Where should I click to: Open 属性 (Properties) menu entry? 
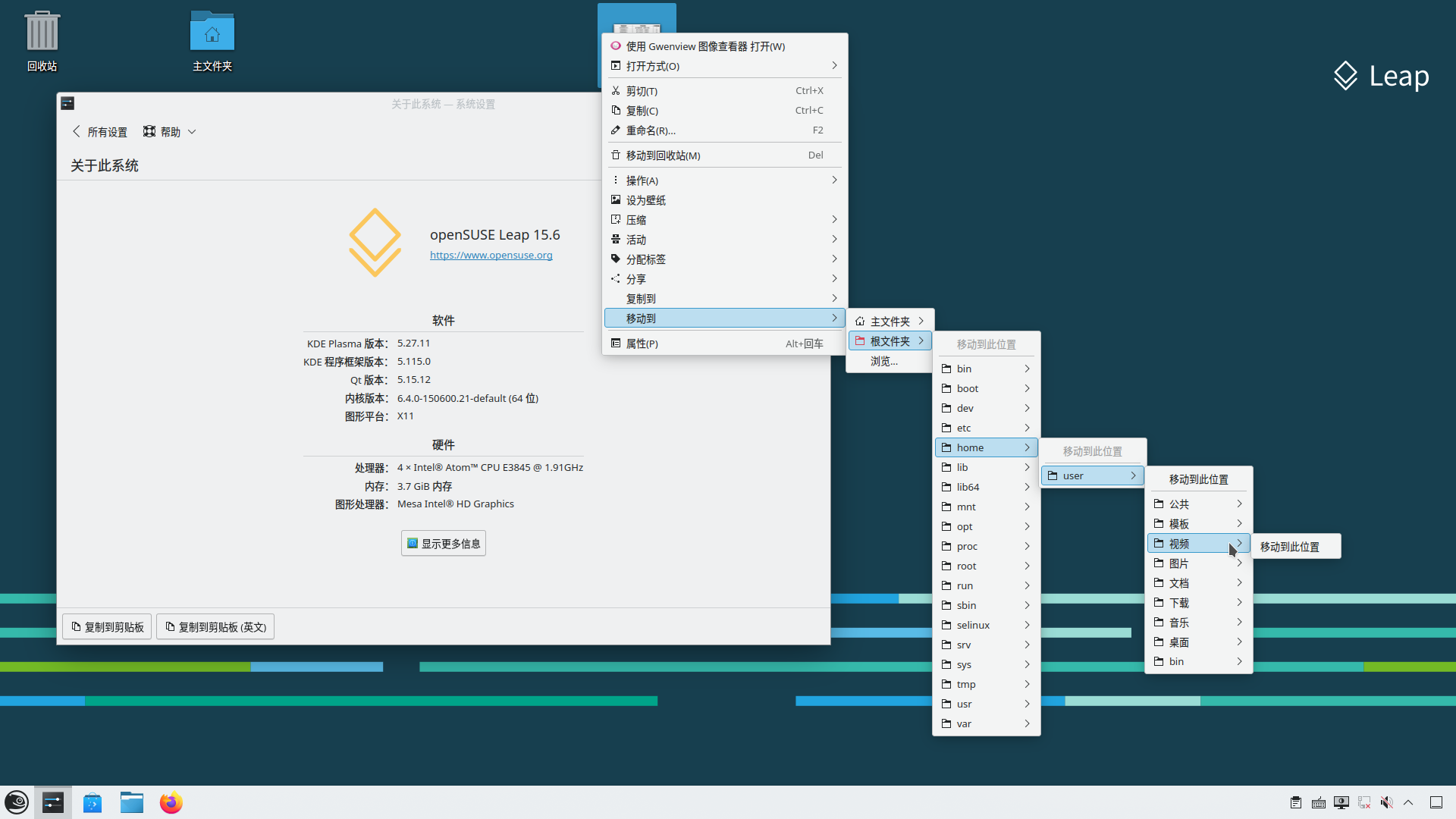[x=725, y=344]
